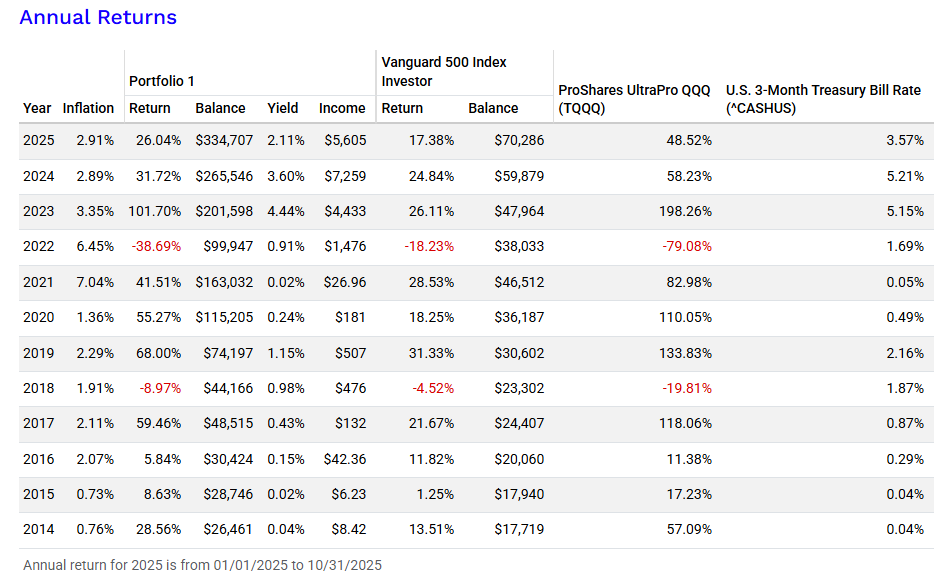Click the $7,259 income value
The width and height of the screenshot is (941, 587).
[345, 176]
